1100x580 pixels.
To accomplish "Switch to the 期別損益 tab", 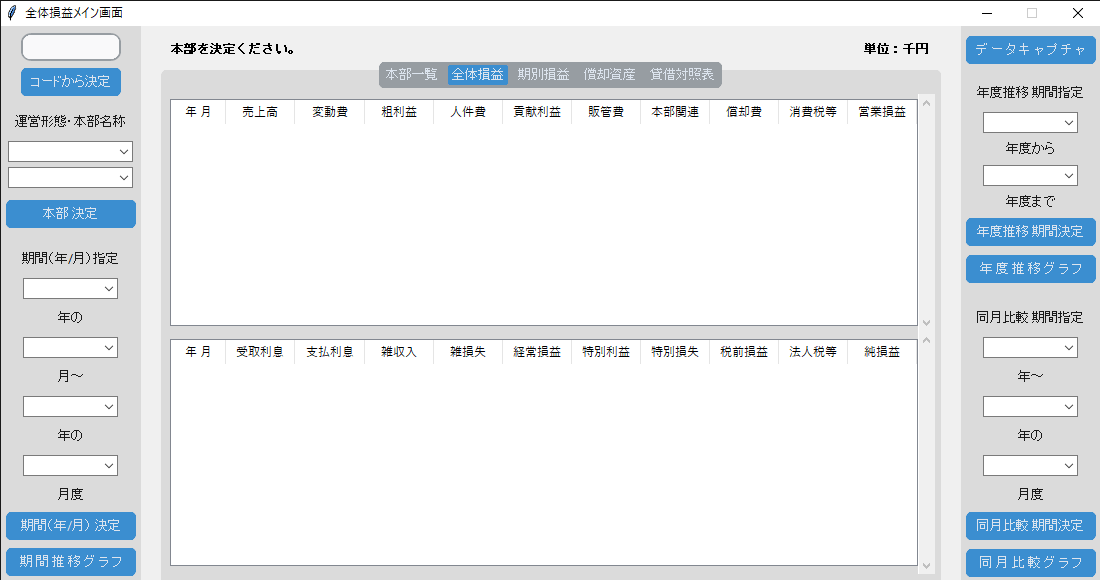I will coord(542,73).
